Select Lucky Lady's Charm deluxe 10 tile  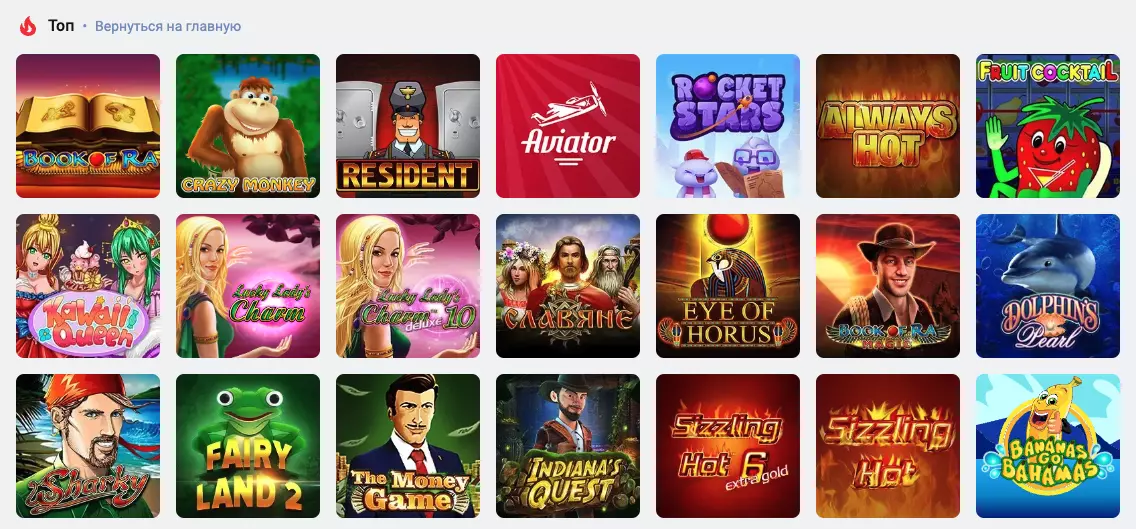[408, 286]
